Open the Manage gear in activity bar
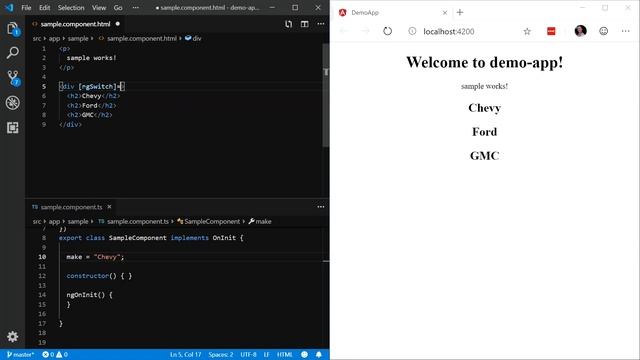The height and width of the screenshot is (360, 640). pyautogui.click(x=12, y=336)
